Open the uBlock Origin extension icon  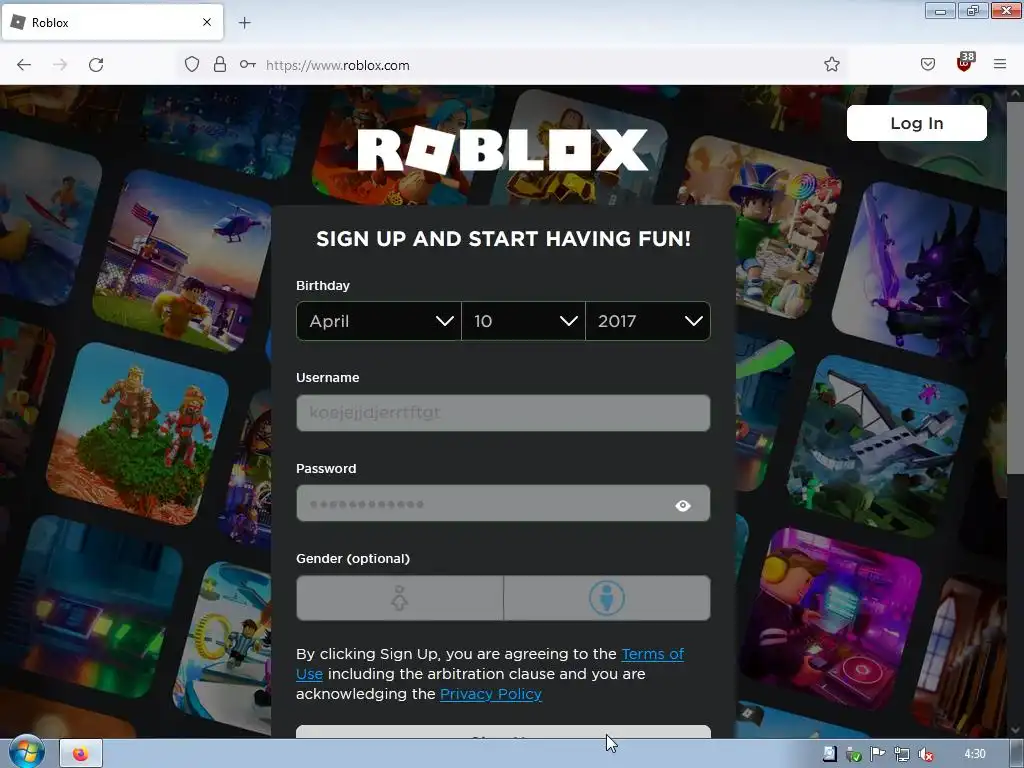click(965, 62)
